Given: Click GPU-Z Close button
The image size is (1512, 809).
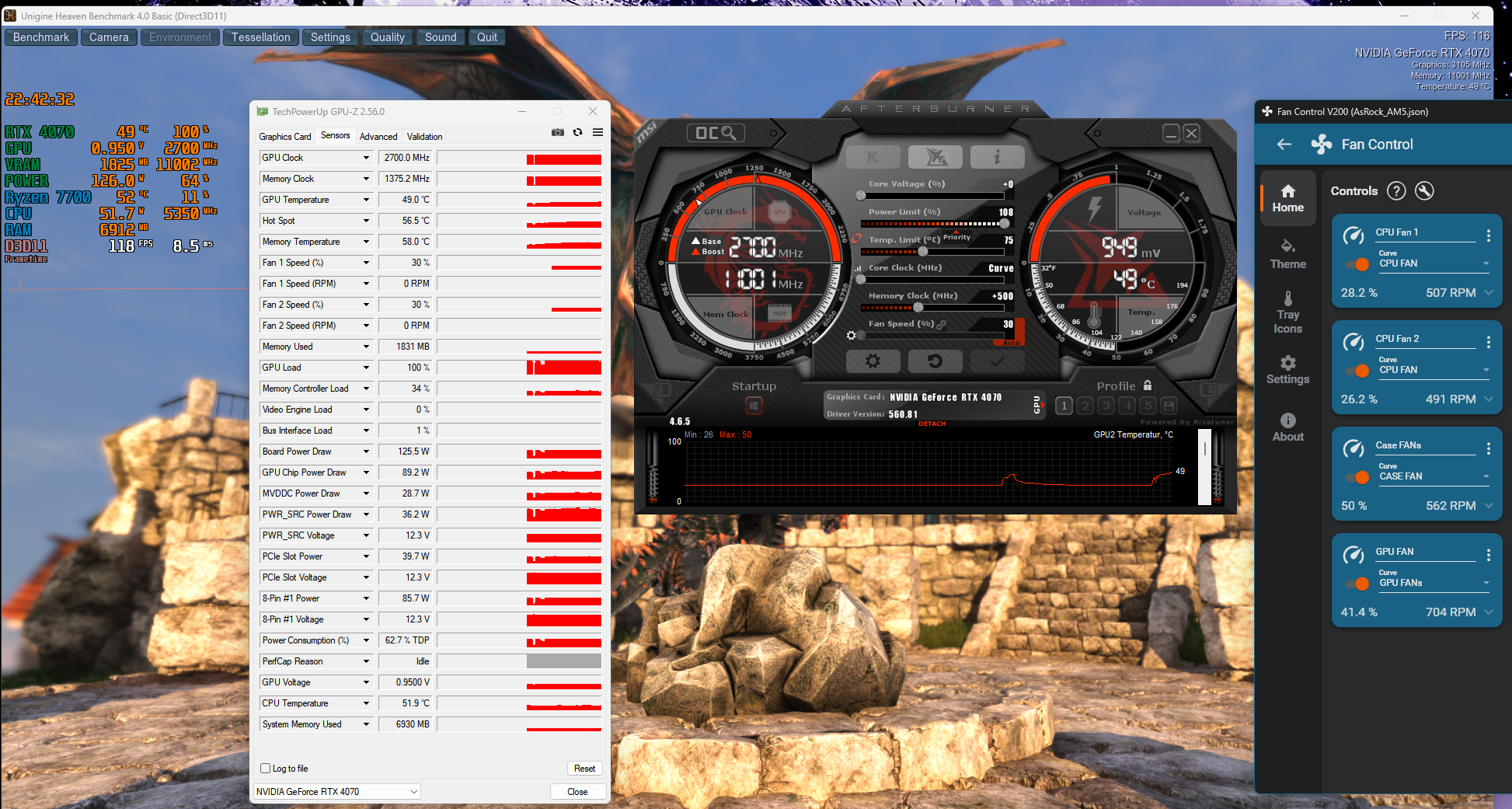Looking at the screenshot, I should pyautogui.click(x=577, y=792).
